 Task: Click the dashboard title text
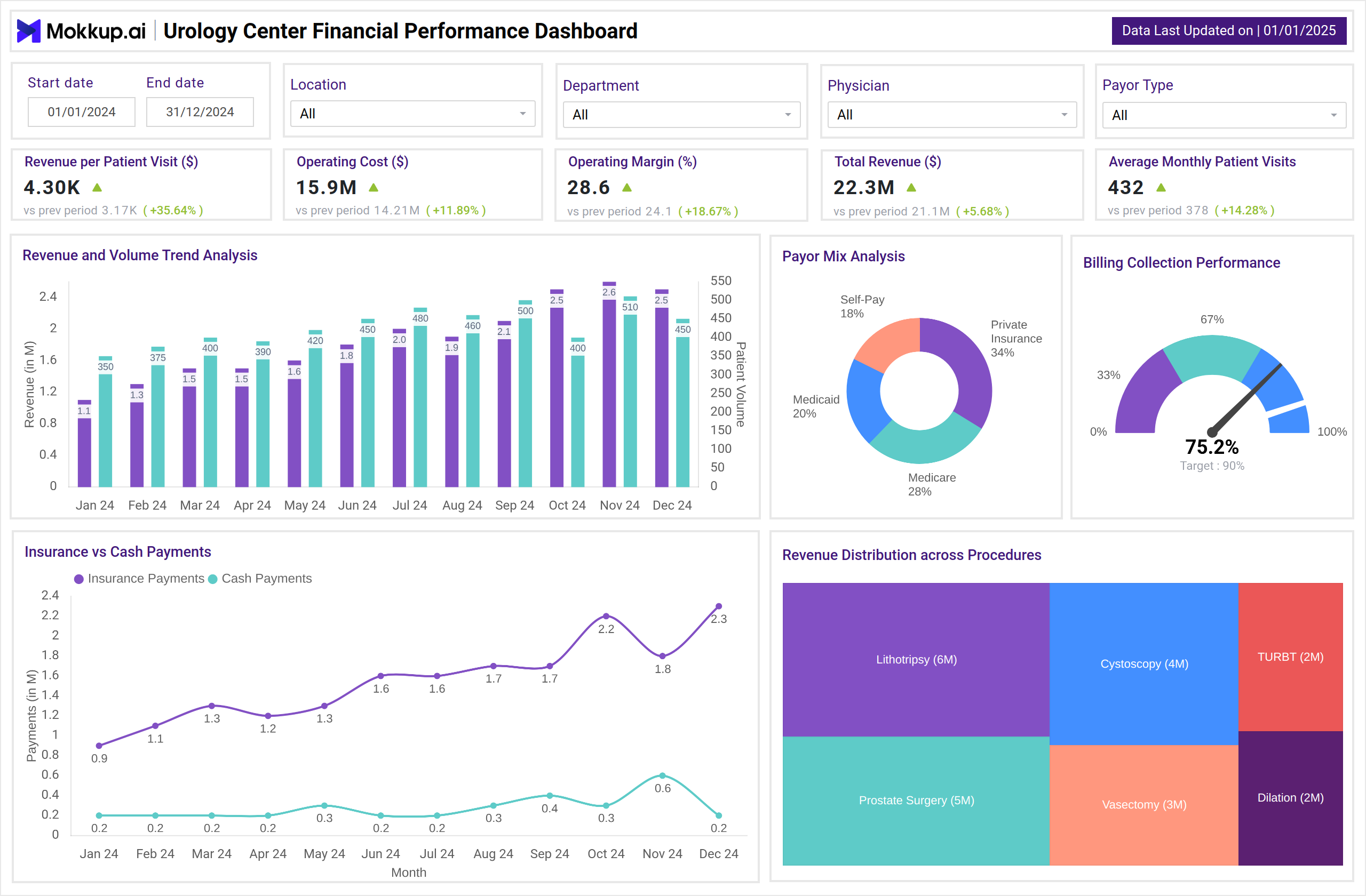tap(401, 31)
